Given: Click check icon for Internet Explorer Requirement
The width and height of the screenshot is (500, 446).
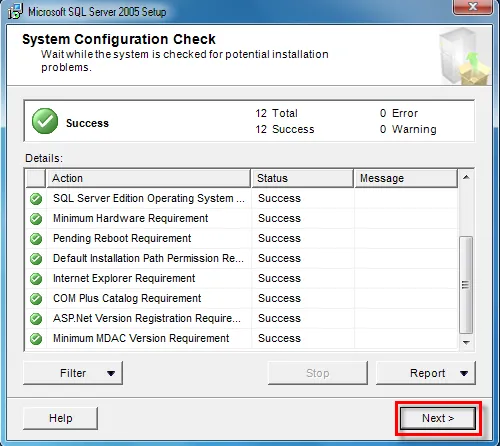Looking at the screenshot, I should (x=36, y=279).
